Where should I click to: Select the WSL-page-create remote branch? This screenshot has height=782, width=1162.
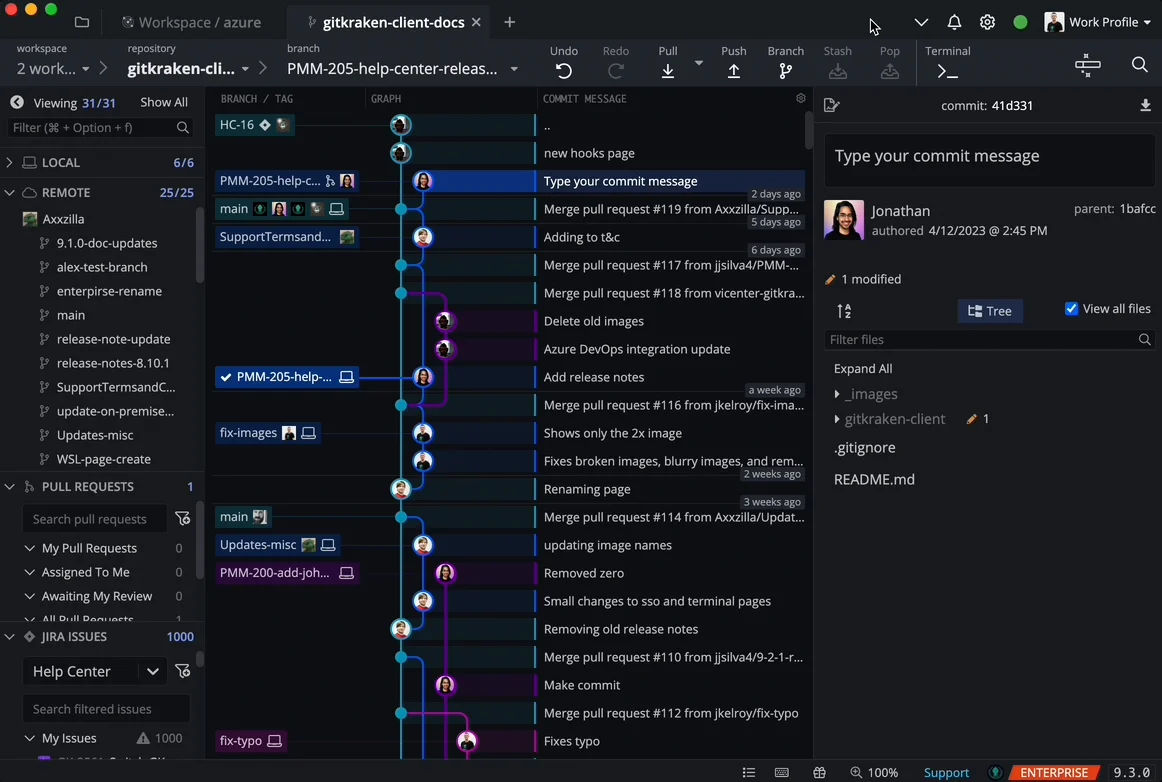[103, 460]
